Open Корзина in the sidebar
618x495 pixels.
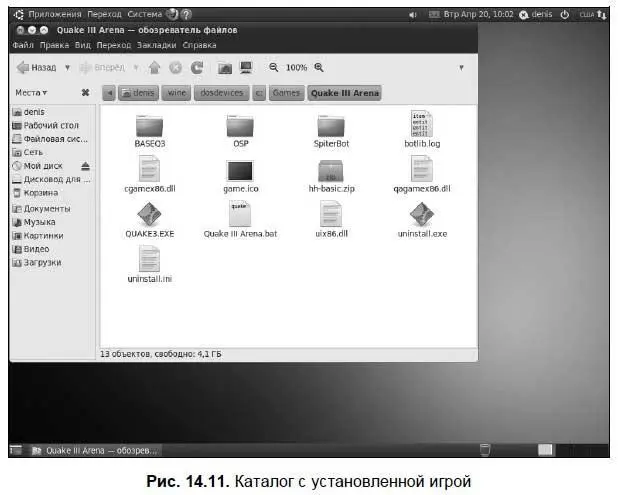[40, 193]
